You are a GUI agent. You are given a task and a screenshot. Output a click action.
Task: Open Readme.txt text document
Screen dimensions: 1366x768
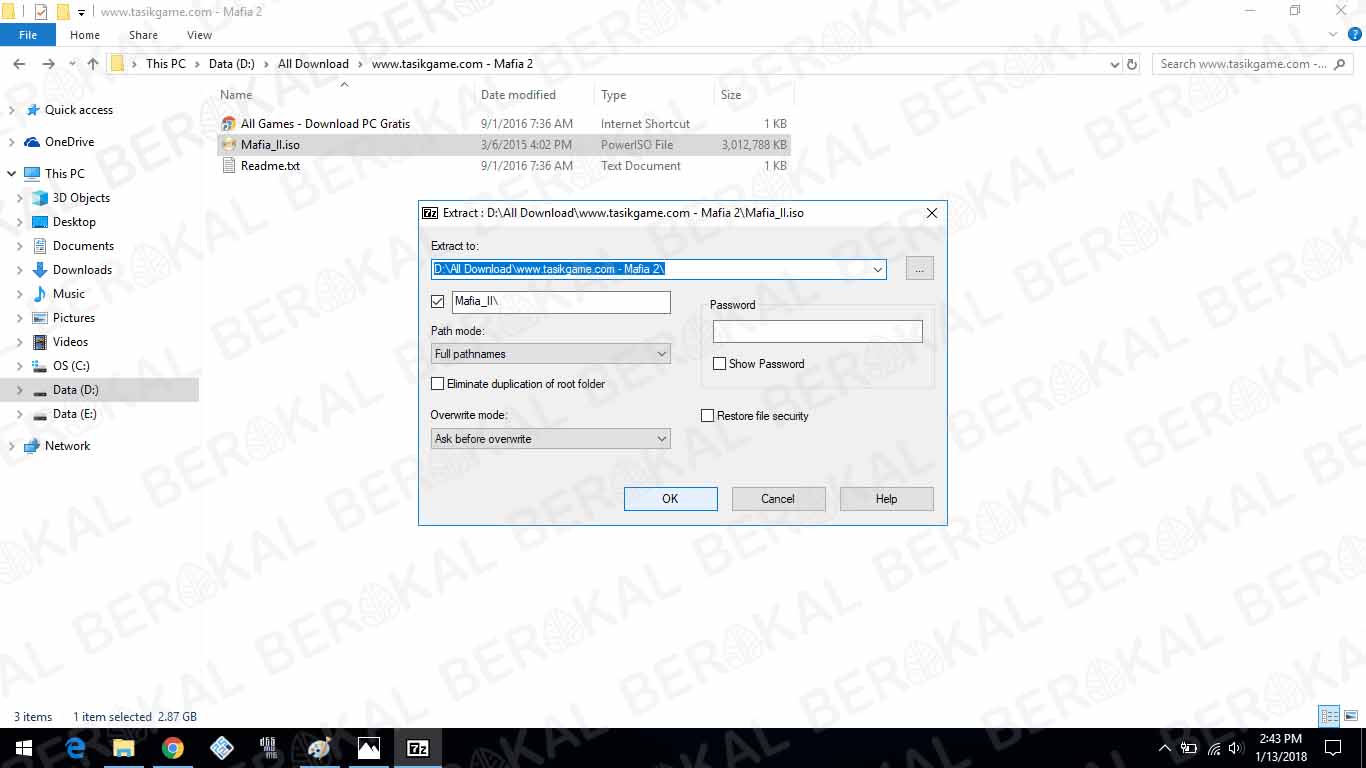[265, 166]
